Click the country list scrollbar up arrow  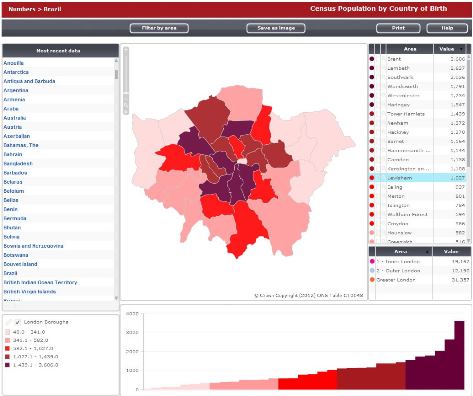[x=116, y=60]
